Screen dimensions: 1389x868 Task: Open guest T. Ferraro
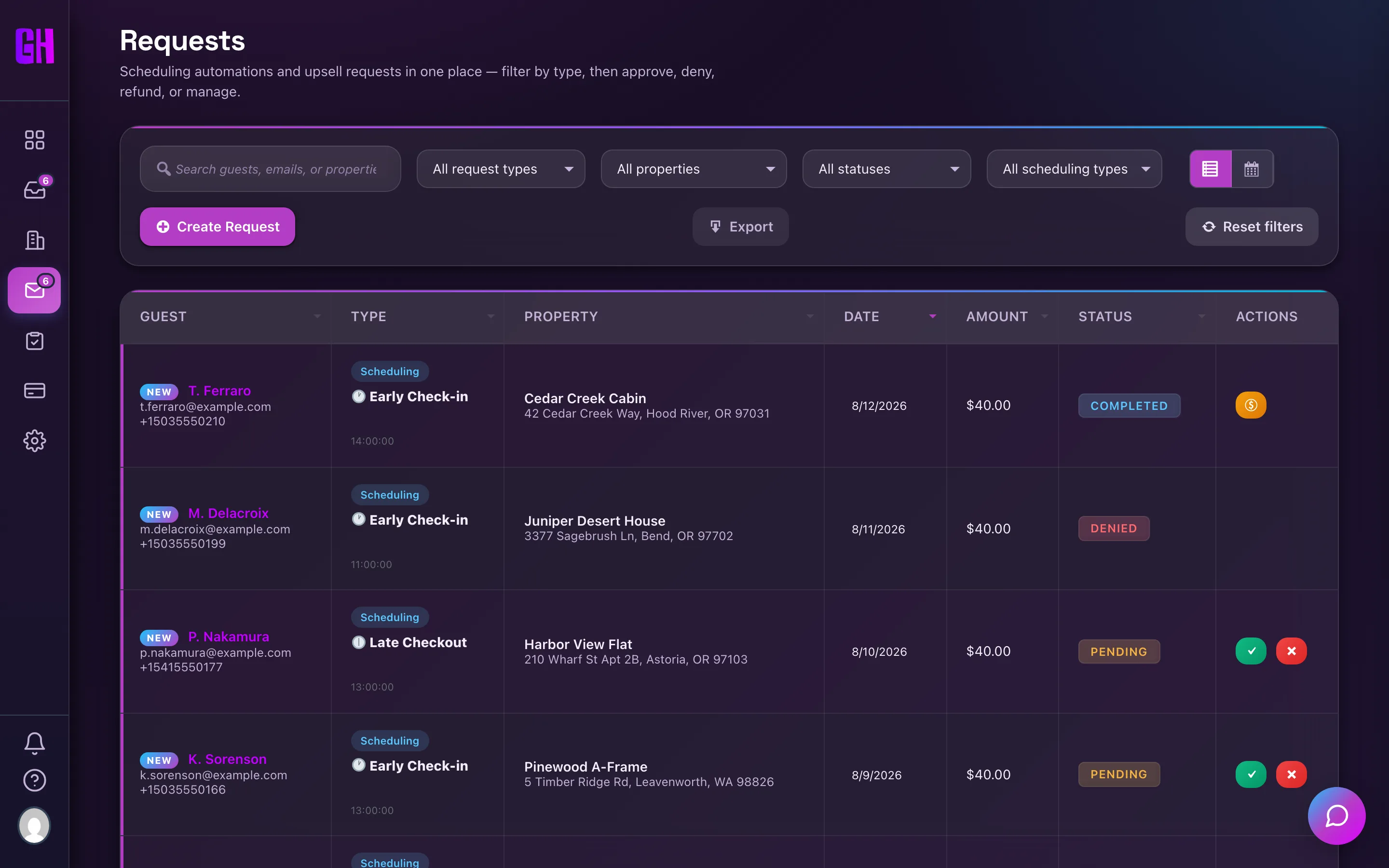click(219, 391)
